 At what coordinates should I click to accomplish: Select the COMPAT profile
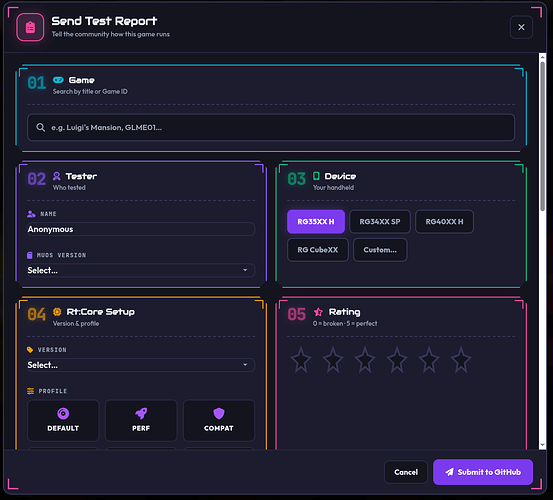coord(219,420)
